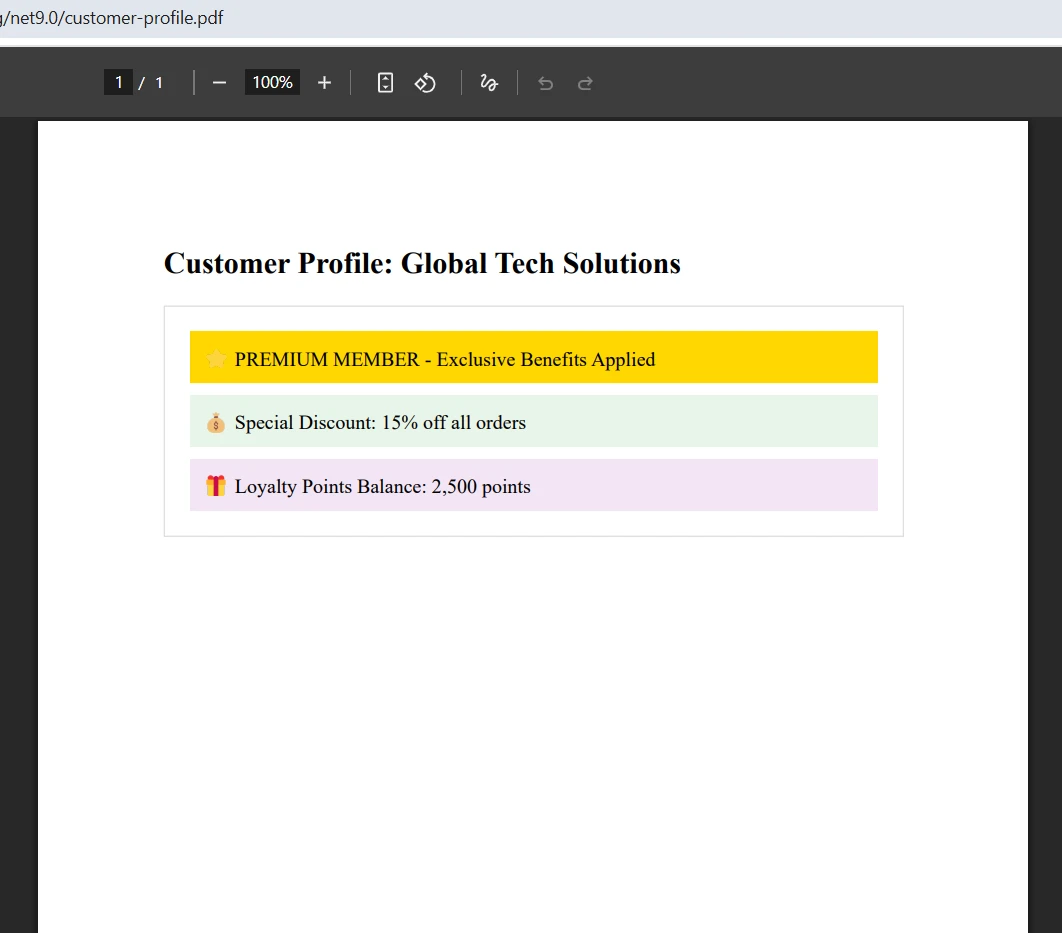Click the page number input box
The image size is (1062, 933).
(x=118, y=82)
